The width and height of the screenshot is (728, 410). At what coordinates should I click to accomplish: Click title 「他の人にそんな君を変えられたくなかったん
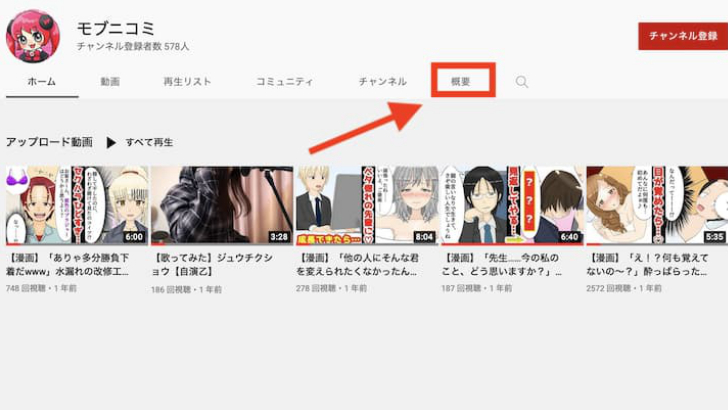coord(358,265)
